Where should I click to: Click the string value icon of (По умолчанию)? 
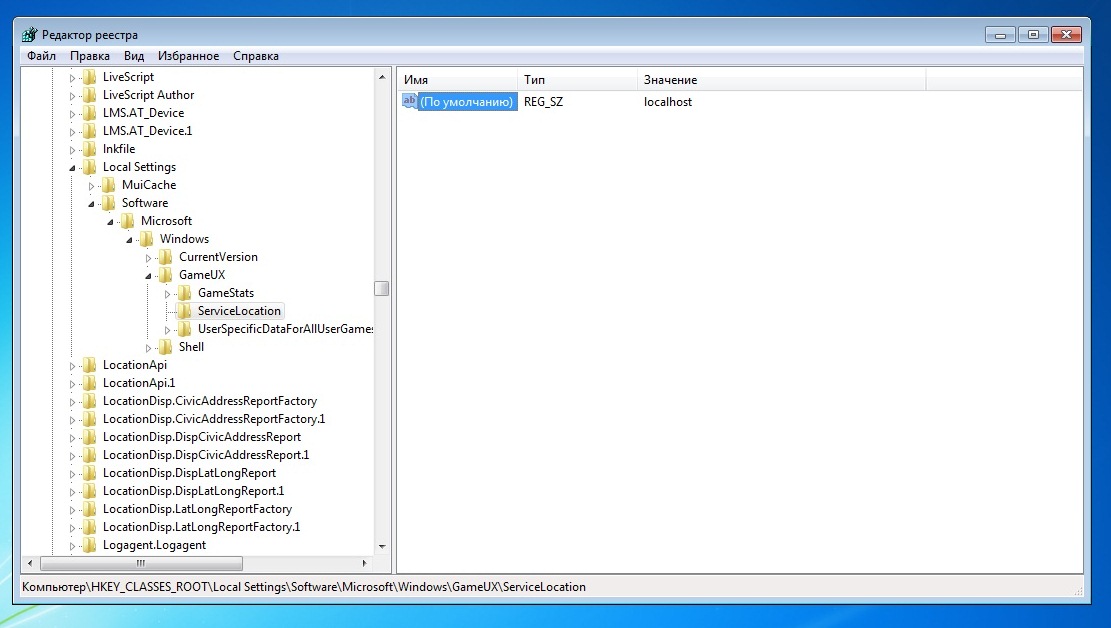pos(410,101)
